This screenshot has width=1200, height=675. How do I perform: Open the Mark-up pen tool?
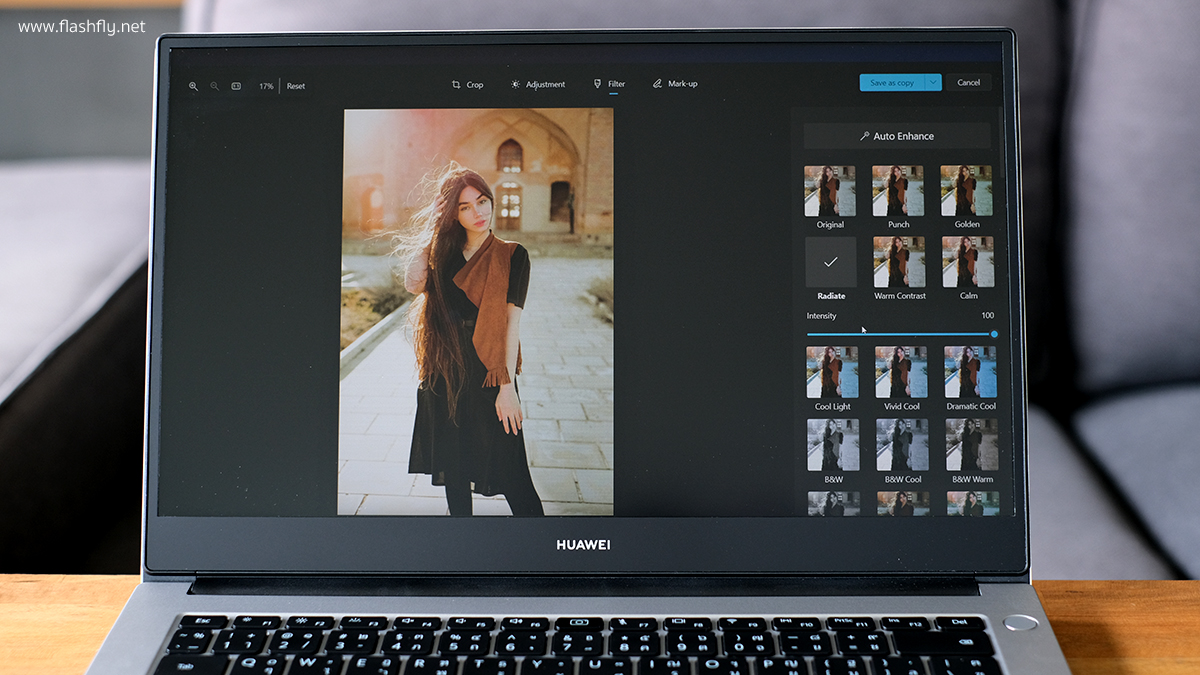point(675,84)
